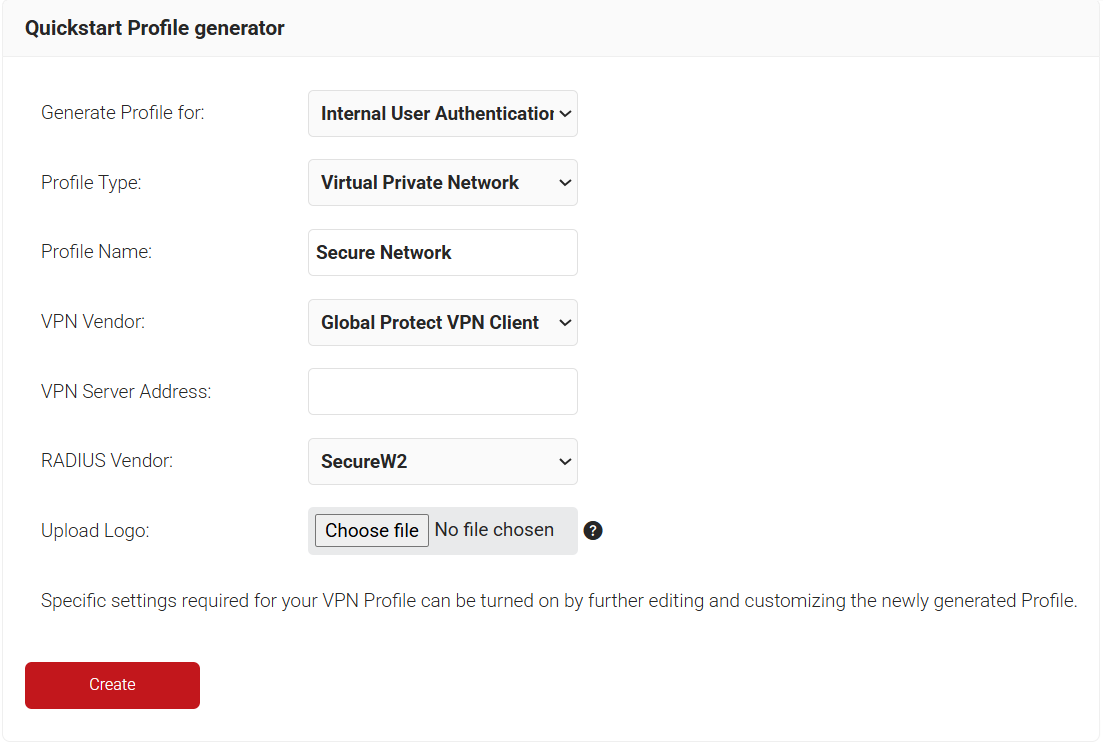The image size is (1103, 746).
Task: Click the 'Profile Name:' label
Action: [96, 252]
